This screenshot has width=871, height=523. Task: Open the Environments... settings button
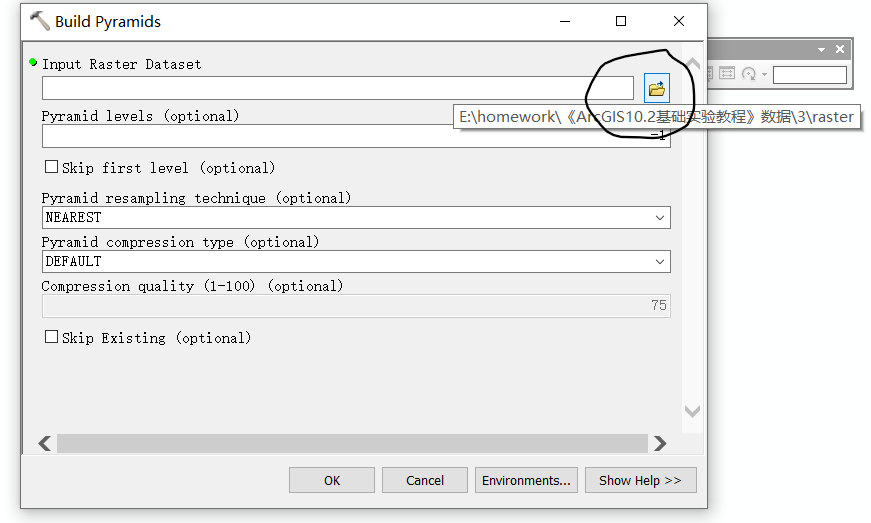click(x=526, y=480)
